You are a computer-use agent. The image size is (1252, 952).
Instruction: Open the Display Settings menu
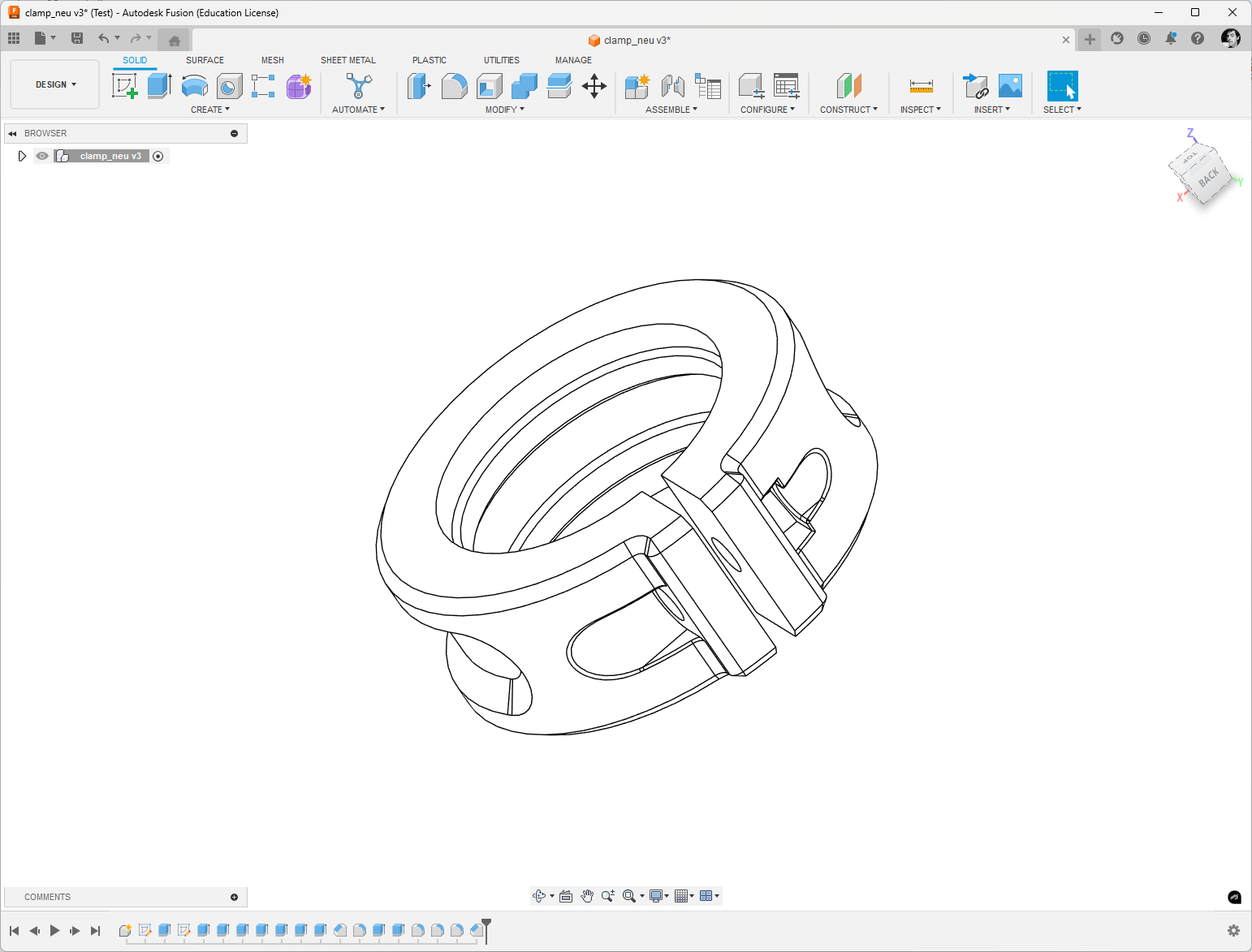(x=659, y=896)
